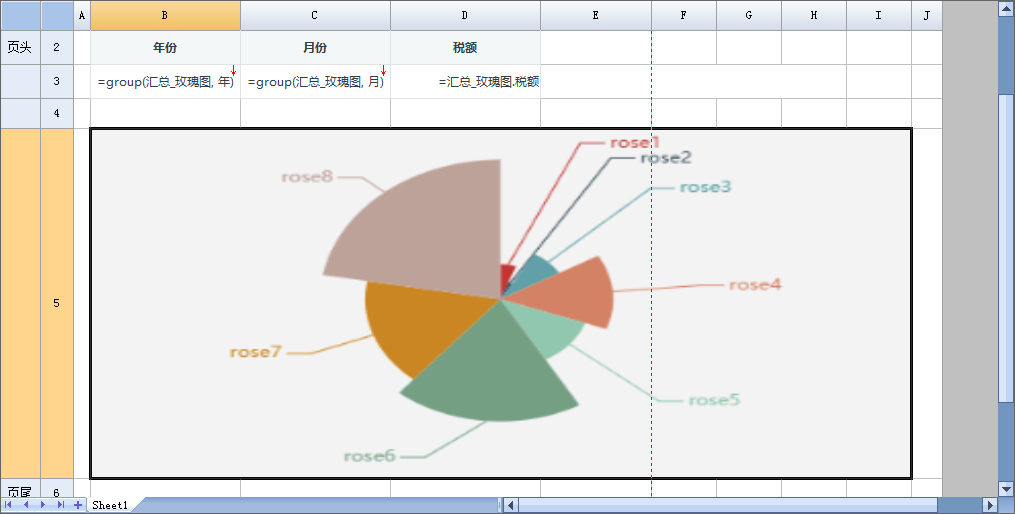Screen dimensions: 1015x514
Task: Select row 3 header
Action: [57, 82]
